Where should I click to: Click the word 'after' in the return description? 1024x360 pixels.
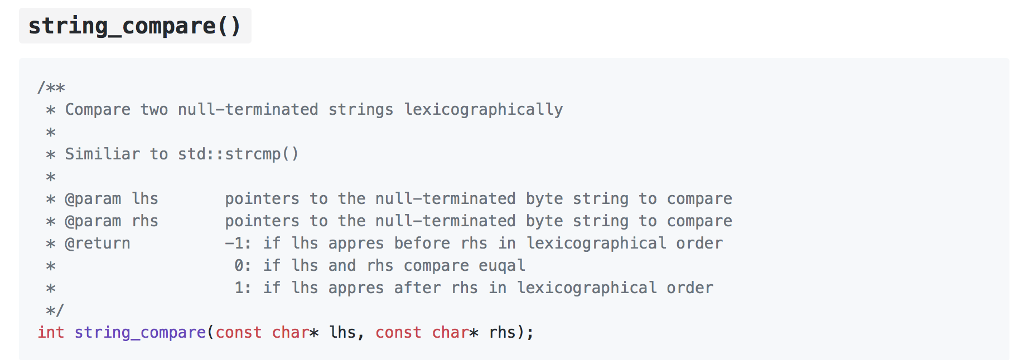[x=417, y=288]
